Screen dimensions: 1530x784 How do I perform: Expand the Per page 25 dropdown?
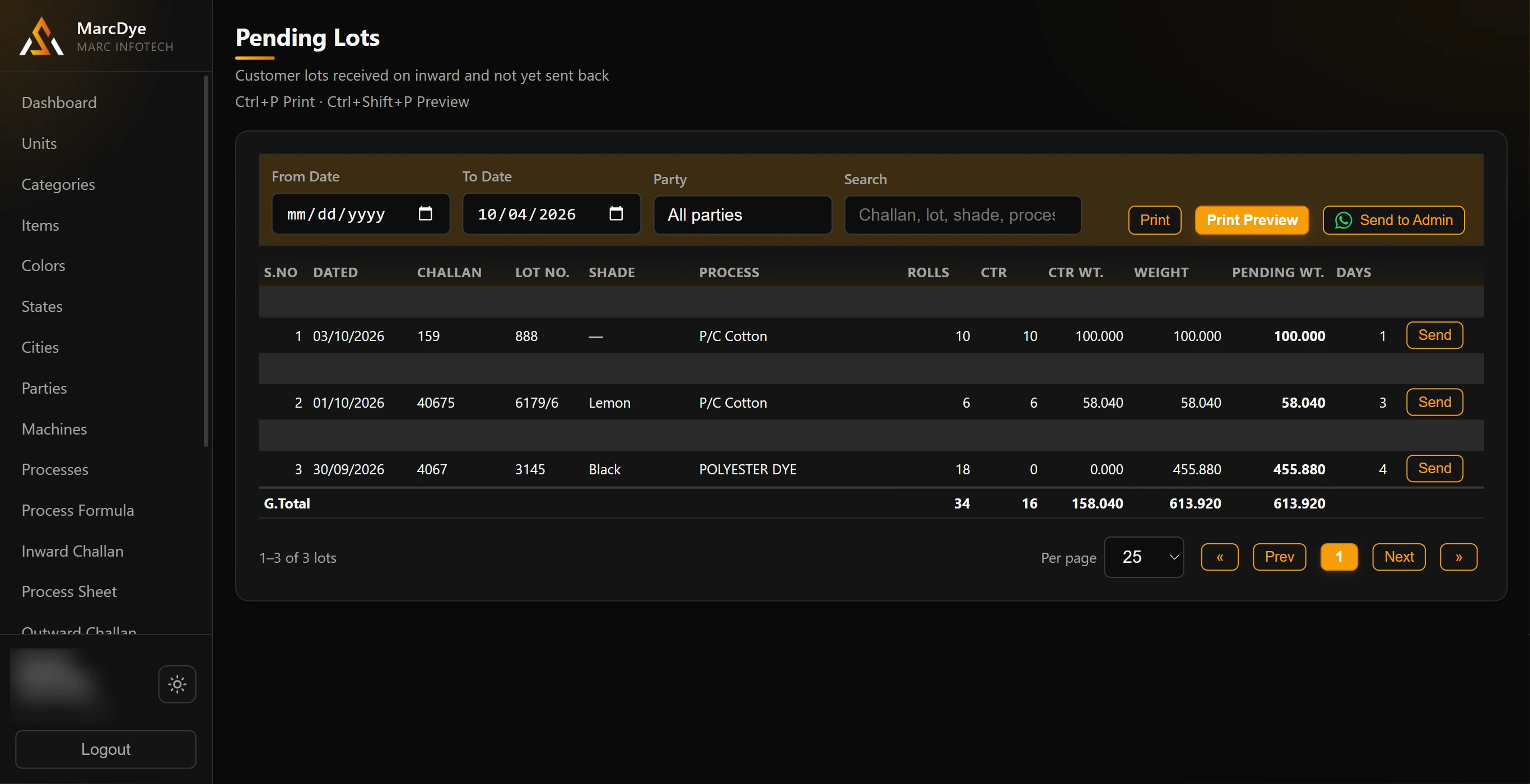coord(1144,557)
